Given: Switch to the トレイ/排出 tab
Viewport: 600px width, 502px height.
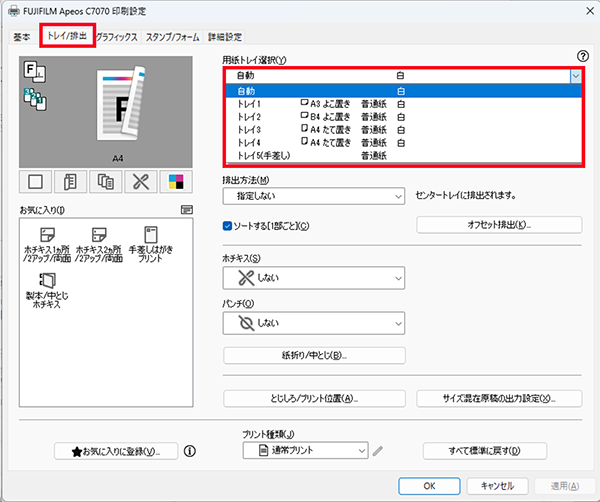Looking at the screenshot, I should tap(67, 36).
